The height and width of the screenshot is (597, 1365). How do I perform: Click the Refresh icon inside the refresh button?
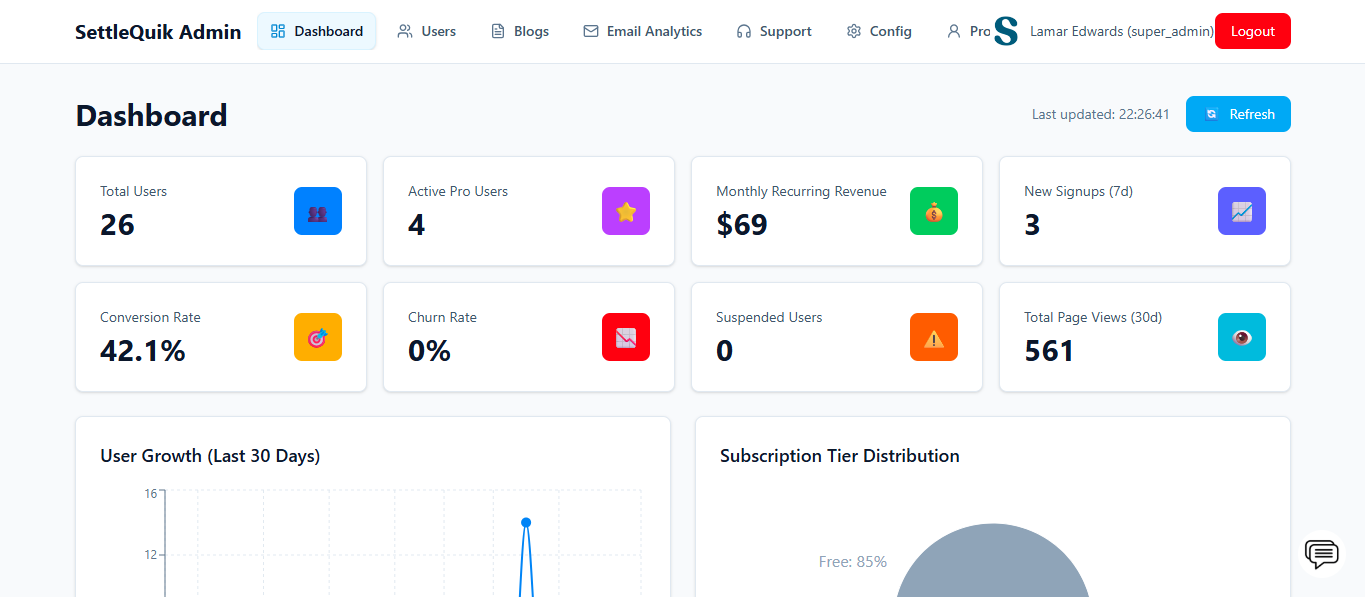click(x=1211, y=114)
